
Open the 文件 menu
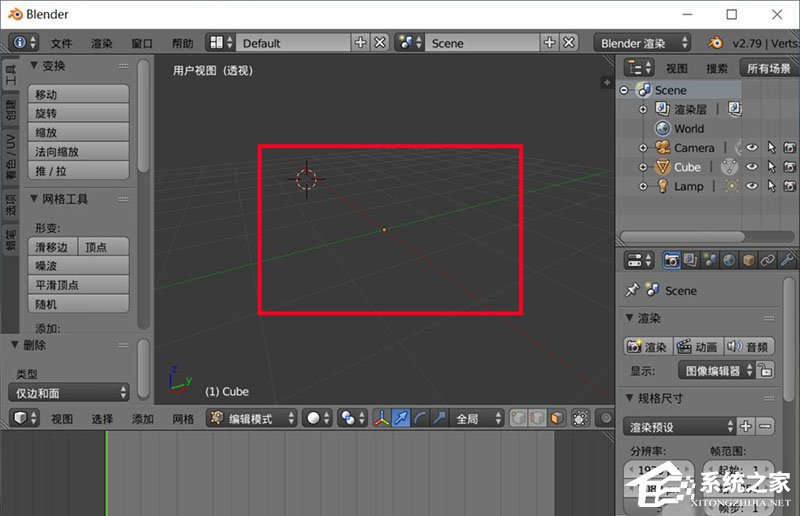62,43
